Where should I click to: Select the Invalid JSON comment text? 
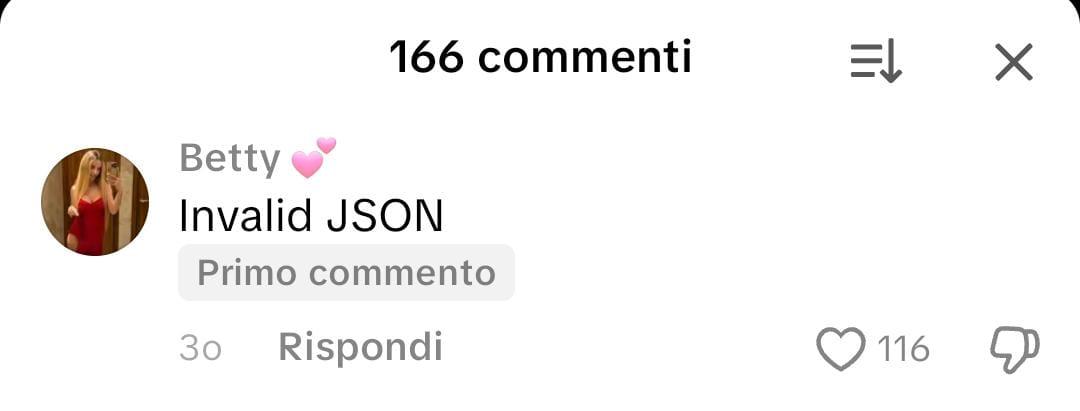click(x=311, y=217)
